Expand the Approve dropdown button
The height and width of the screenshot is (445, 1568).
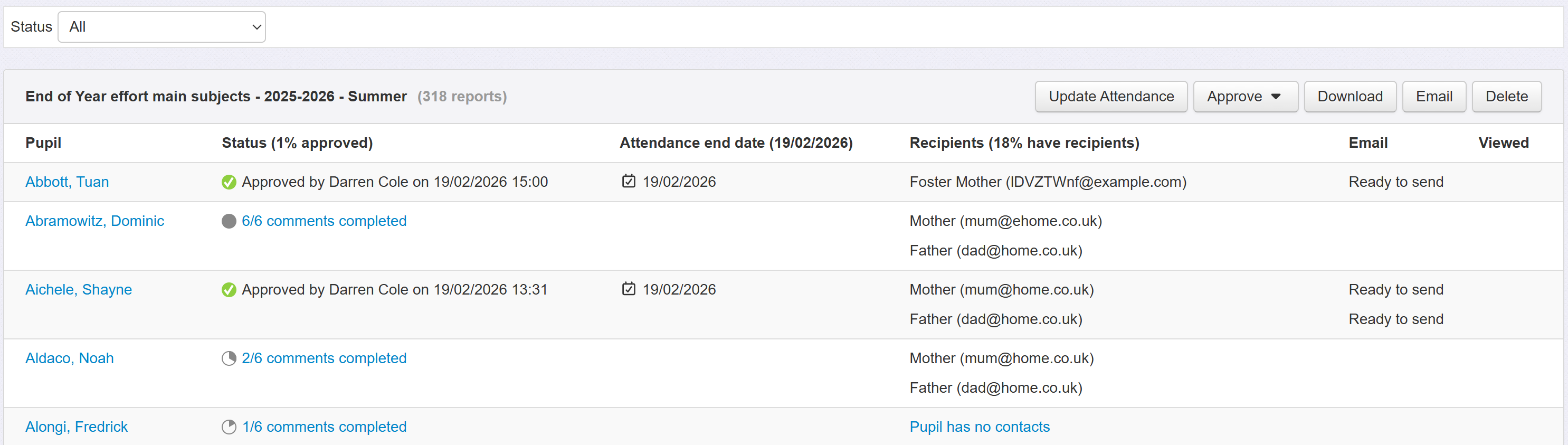[x=1245, y=97]
